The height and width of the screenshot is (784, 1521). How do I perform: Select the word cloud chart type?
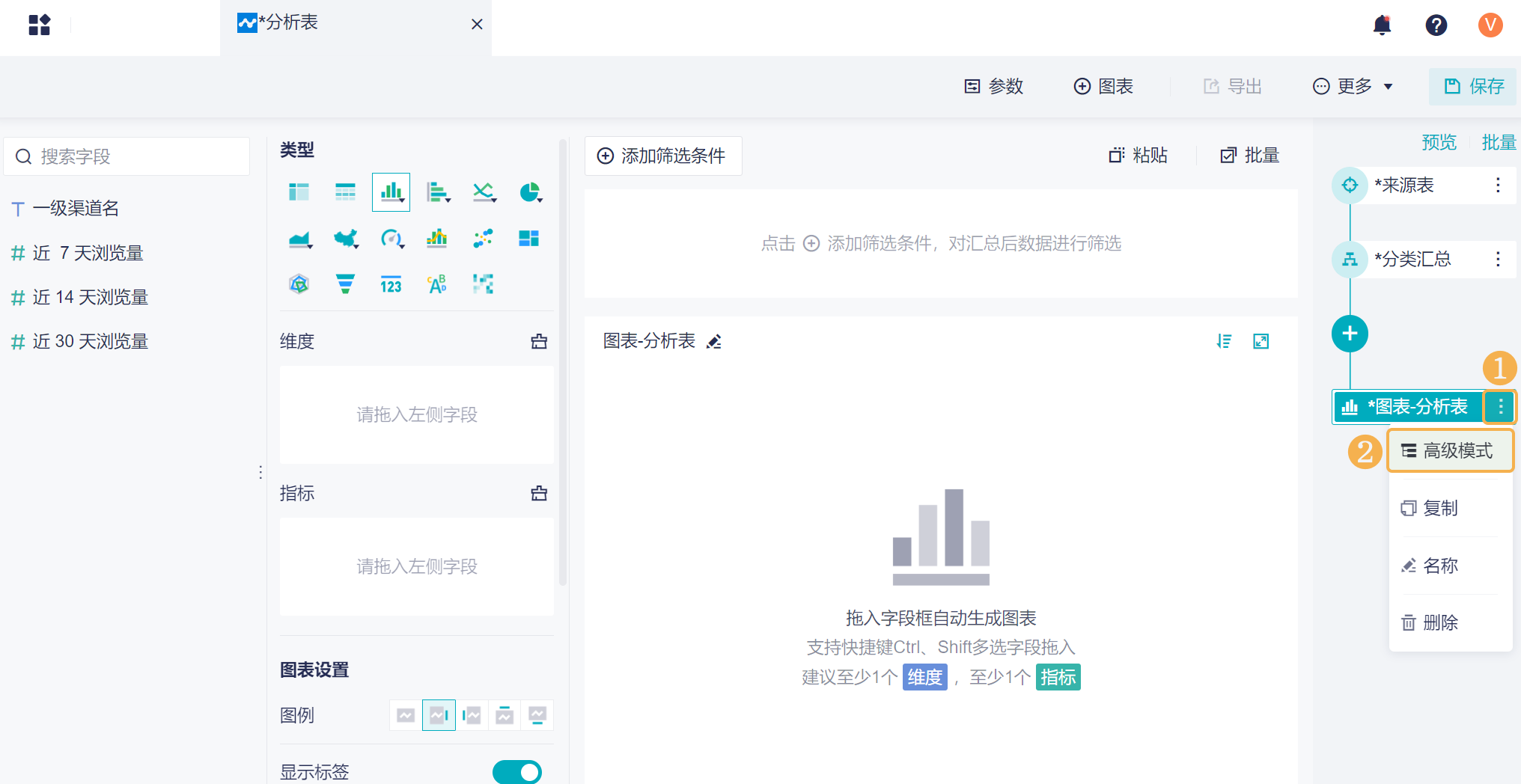click(437, 284)
